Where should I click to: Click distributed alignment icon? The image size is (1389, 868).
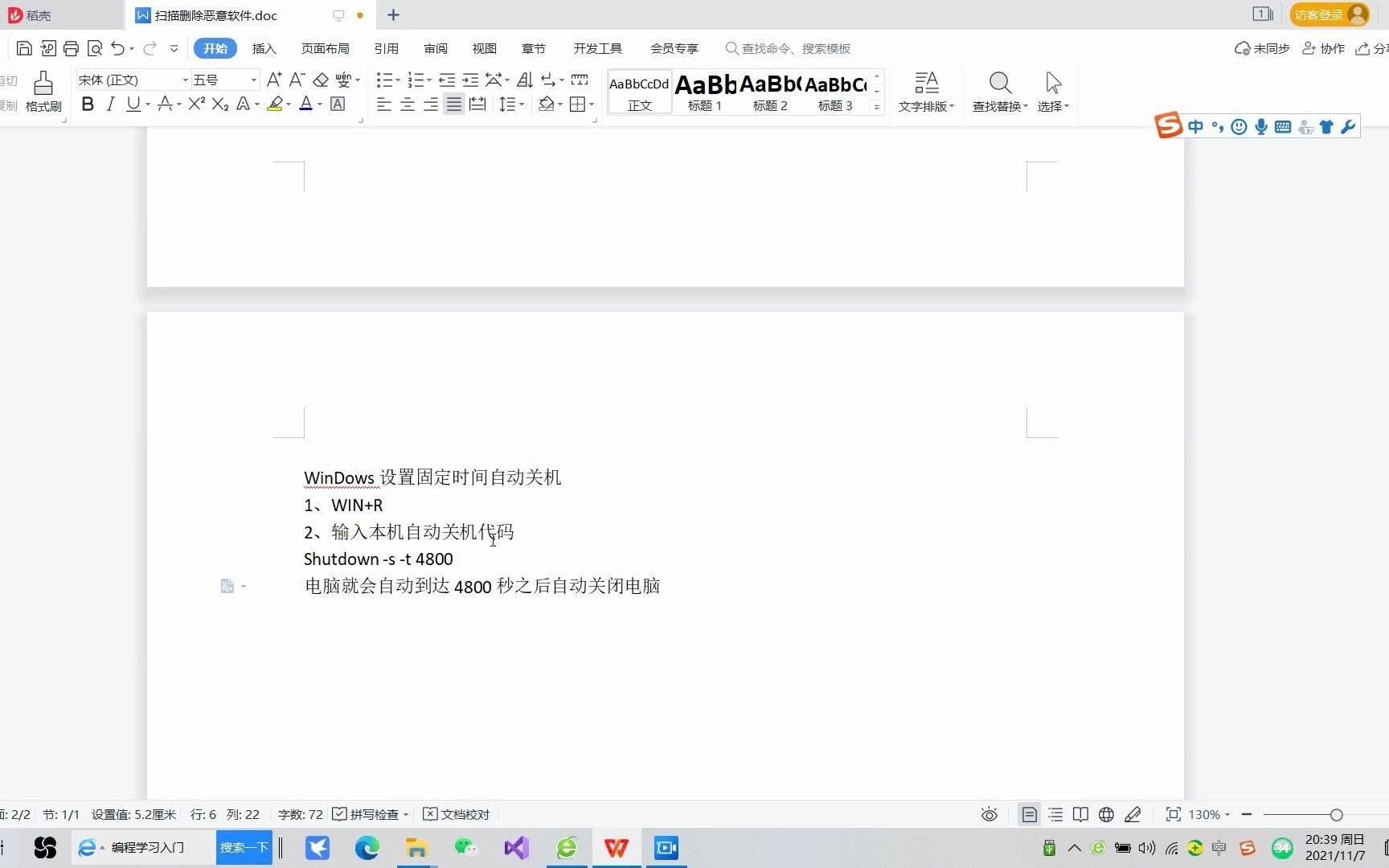click(477, 104)
